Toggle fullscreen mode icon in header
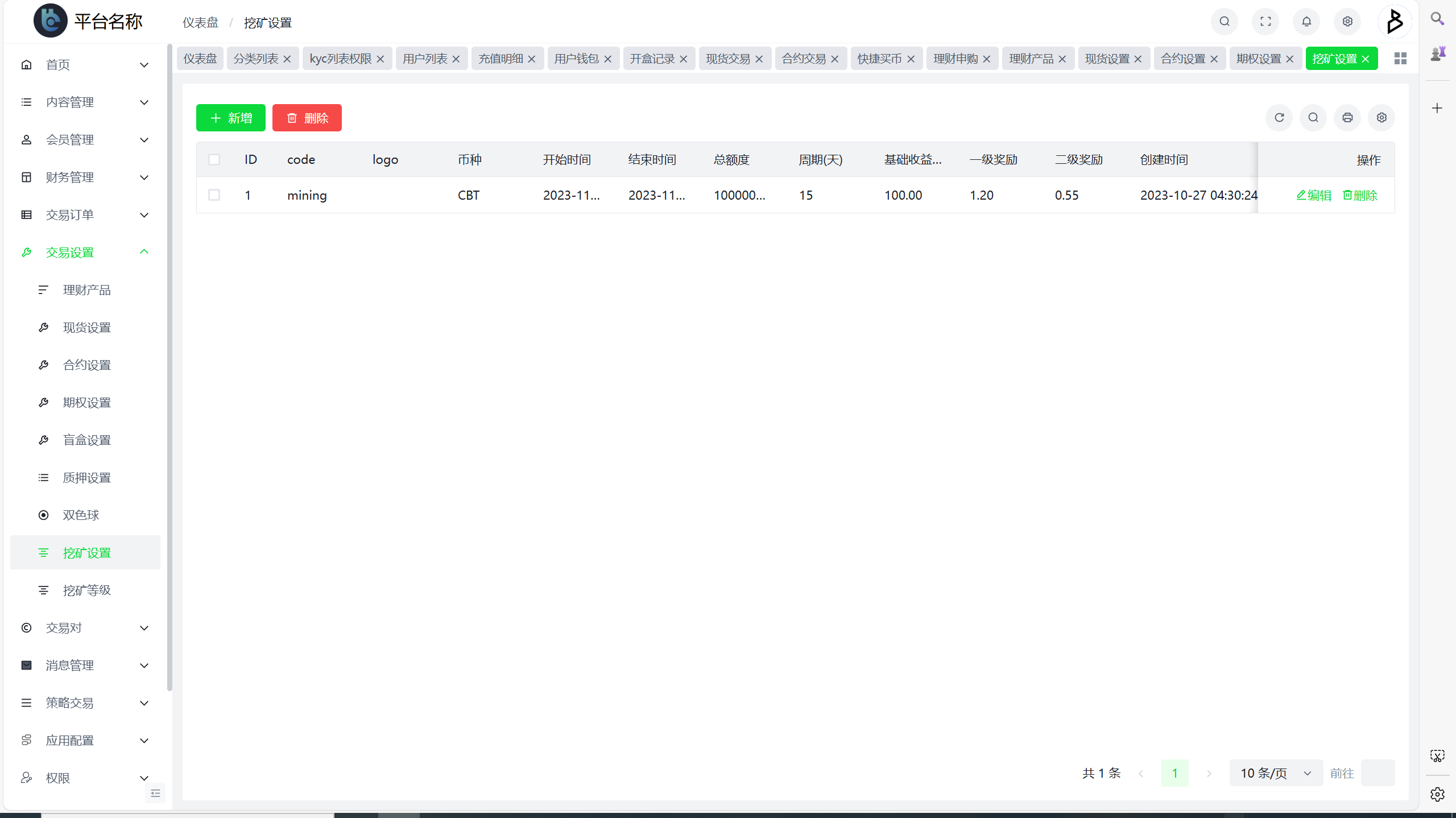Image resolution: width=1456 pixels, height=818 pixels. 1265,21
